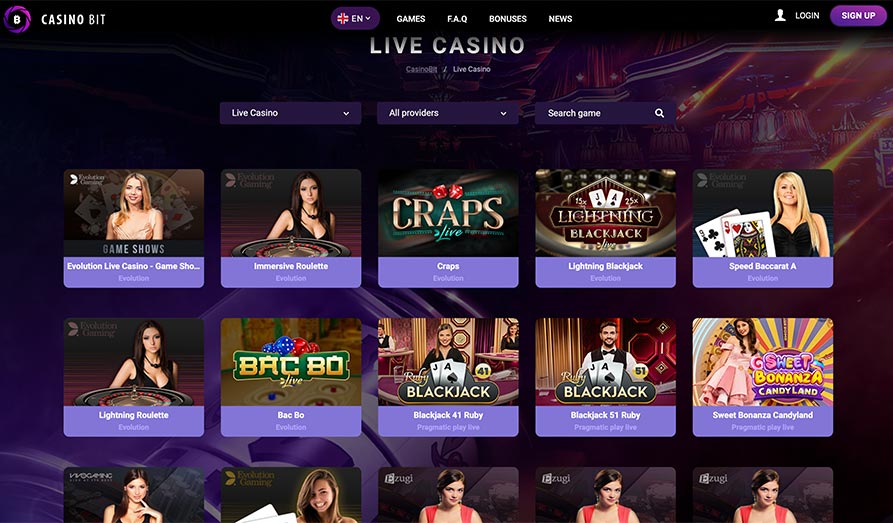893x523 pixels.
Task: Open the F.A.Q menu item
Action: pos(457,19)
